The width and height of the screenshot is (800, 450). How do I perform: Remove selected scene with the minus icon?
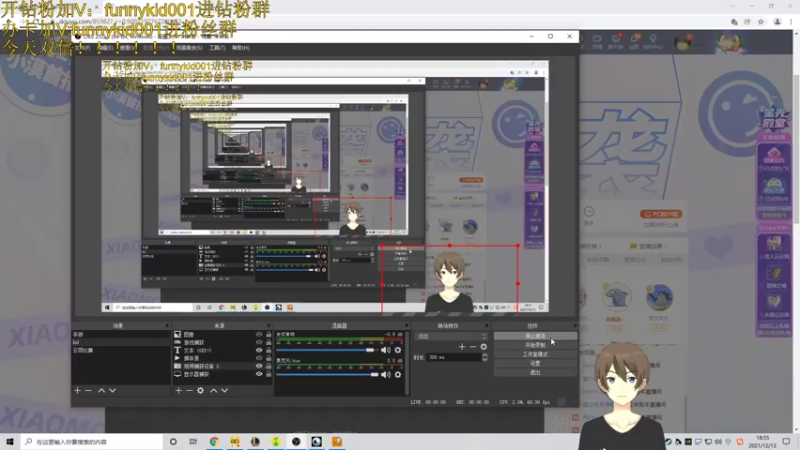[x=88, y=390]
